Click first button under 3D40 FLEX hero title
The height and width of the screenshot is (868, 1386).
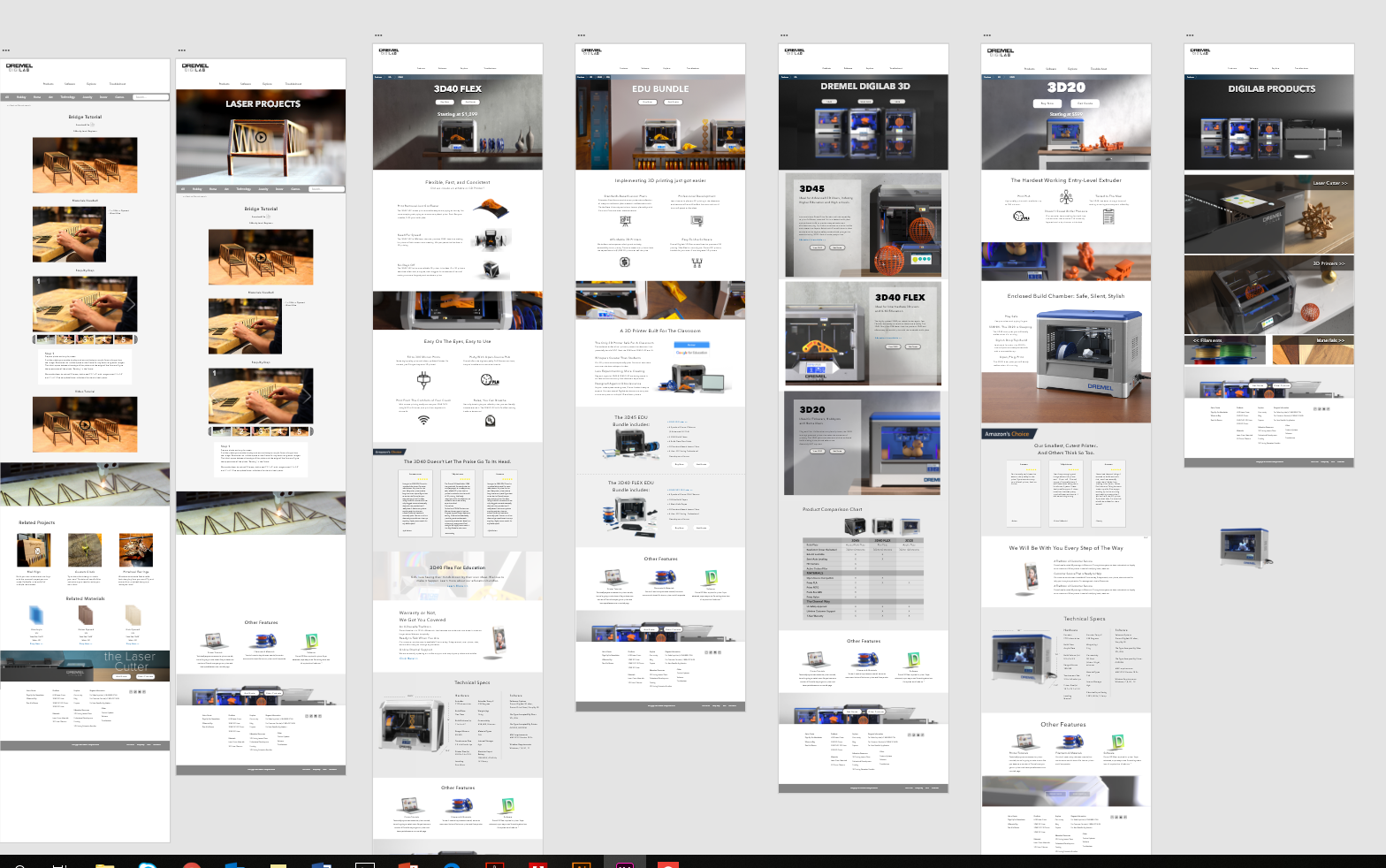pyautogui.click(x=445, y=102)
